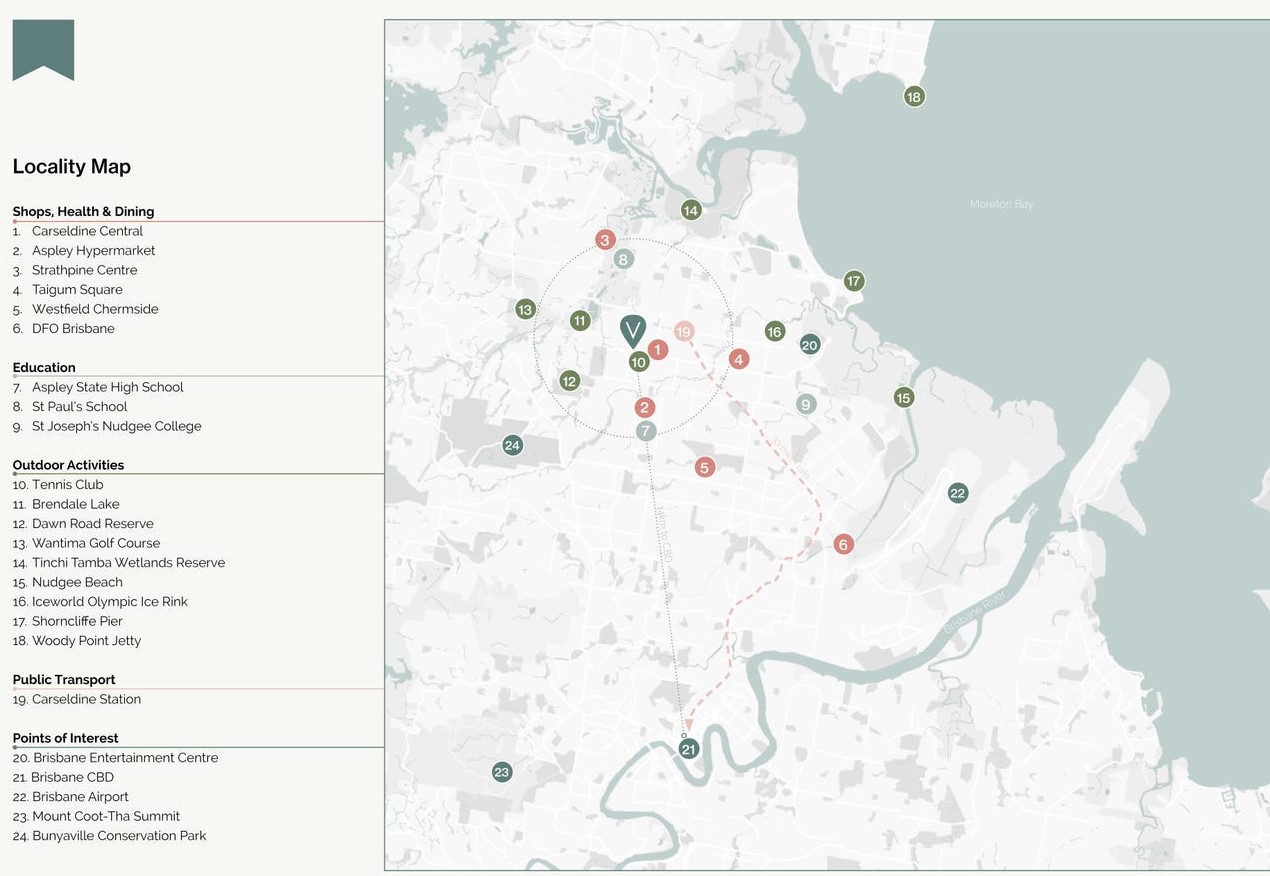The image size is (1270, 876).
Task: Select the Outdoor Activities heading
Action: [68, 465]
